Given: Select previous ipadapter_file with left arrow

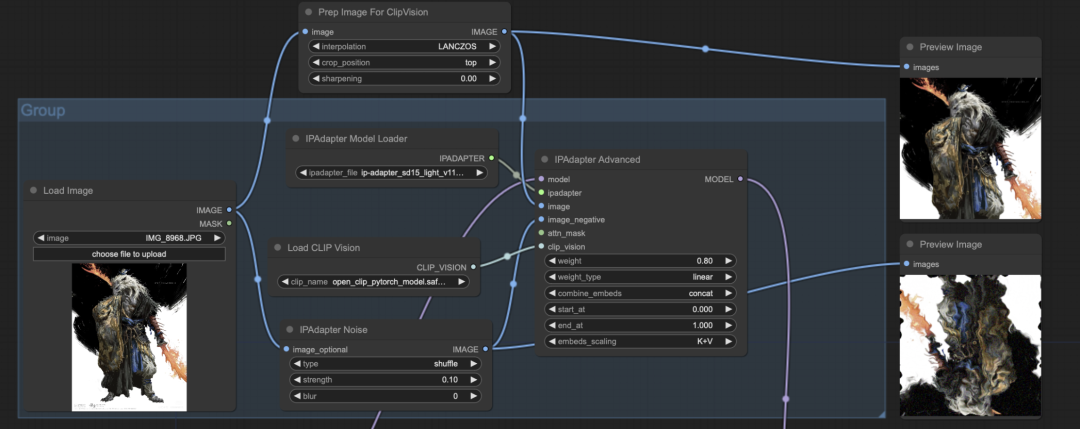Looking at the screenshot, I should click(x=303, y=173).
